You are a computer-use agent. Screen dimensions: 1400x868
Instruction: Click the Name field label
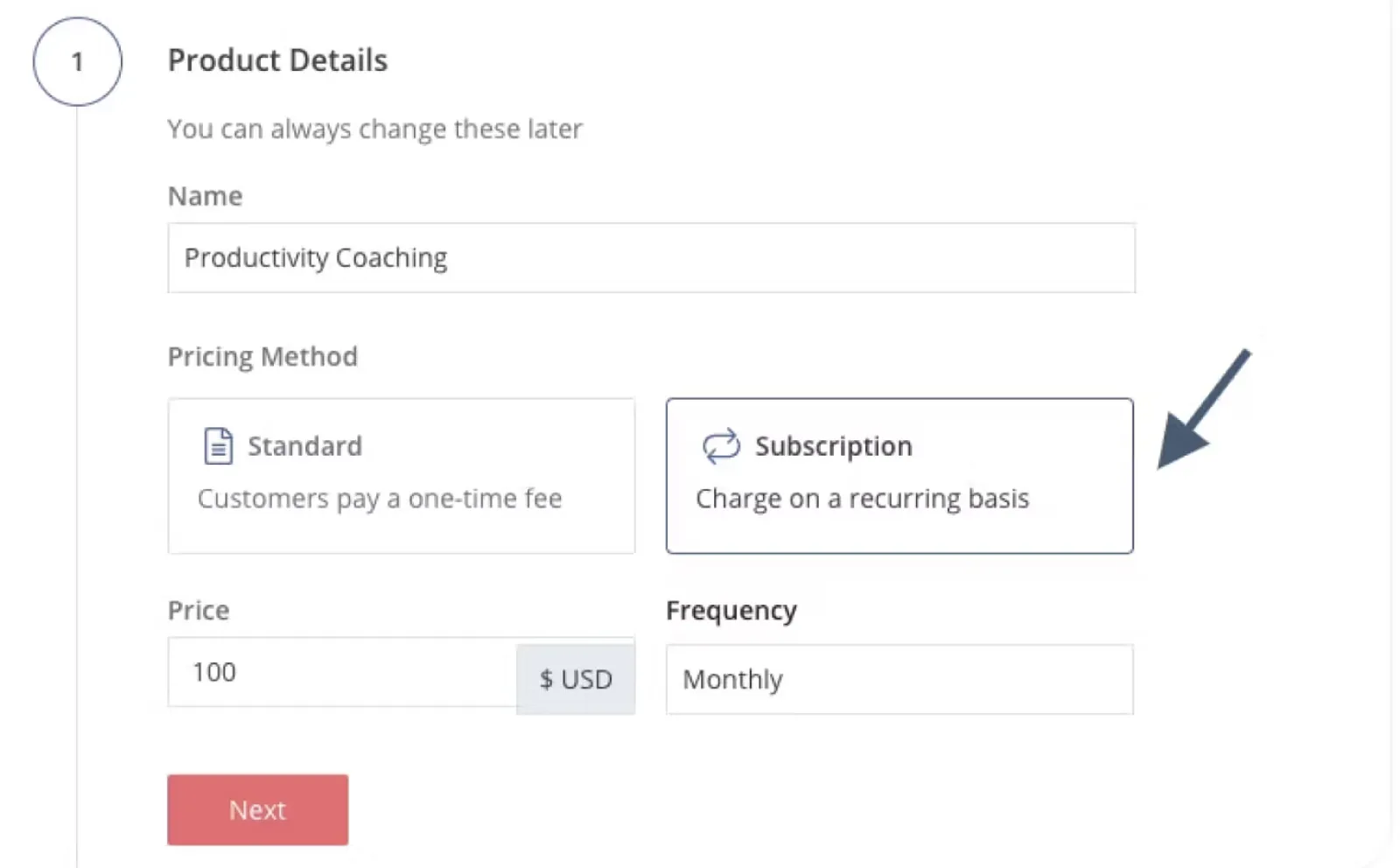point(205,196)
